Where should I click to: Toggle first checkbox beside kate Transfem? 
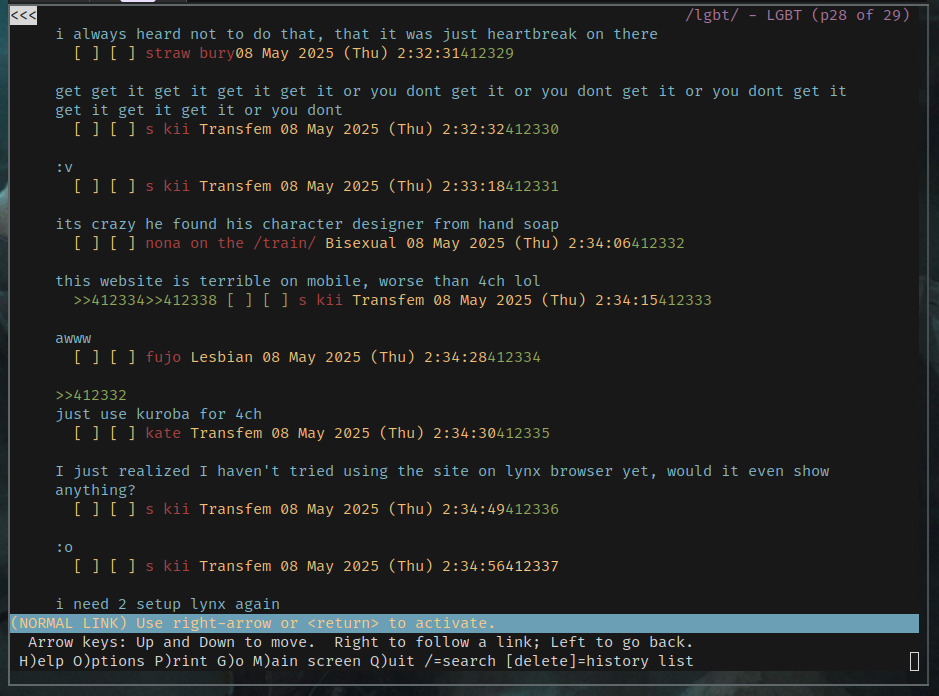87,433
